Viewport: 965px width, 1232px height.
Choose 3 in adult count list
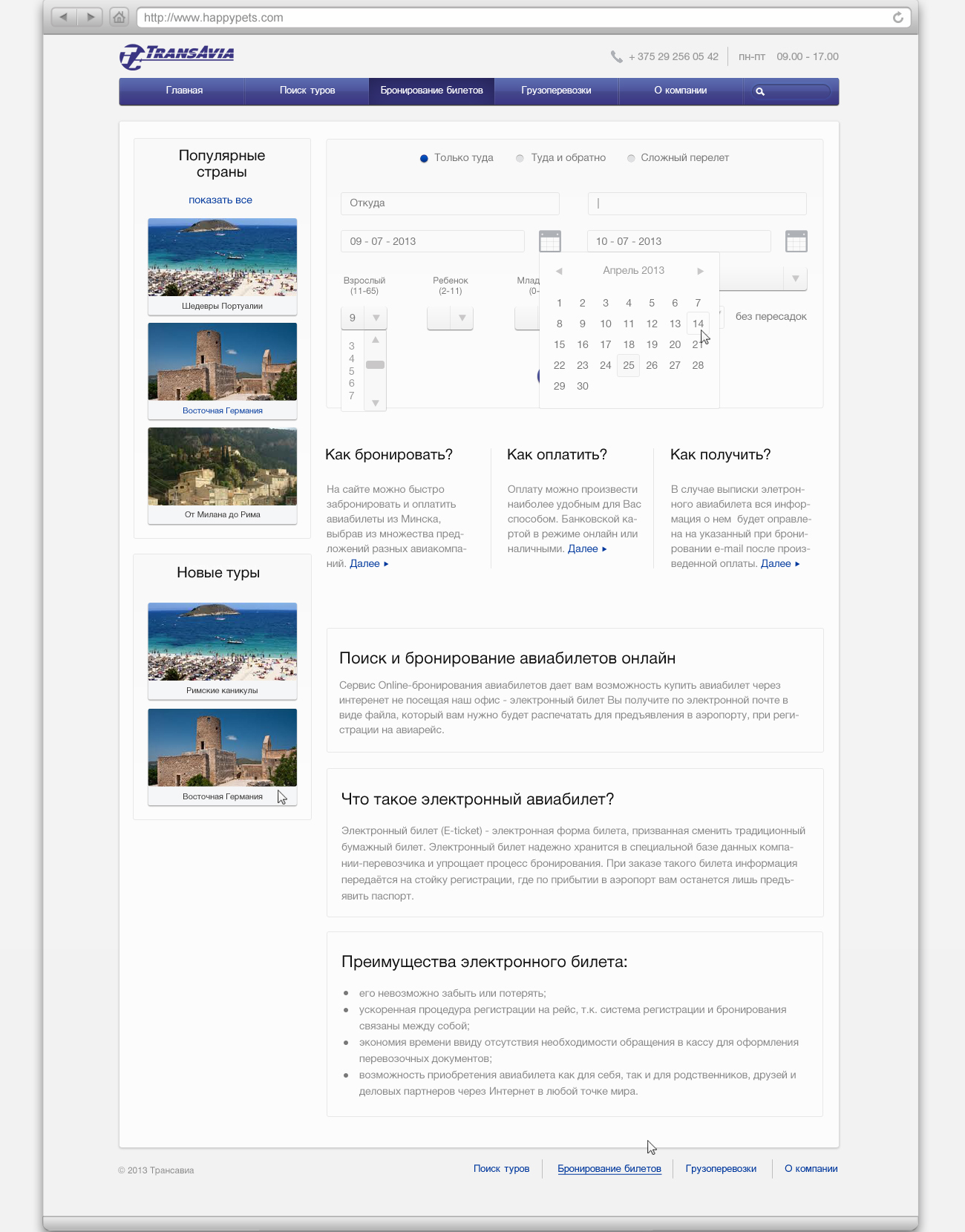[352, 346]
